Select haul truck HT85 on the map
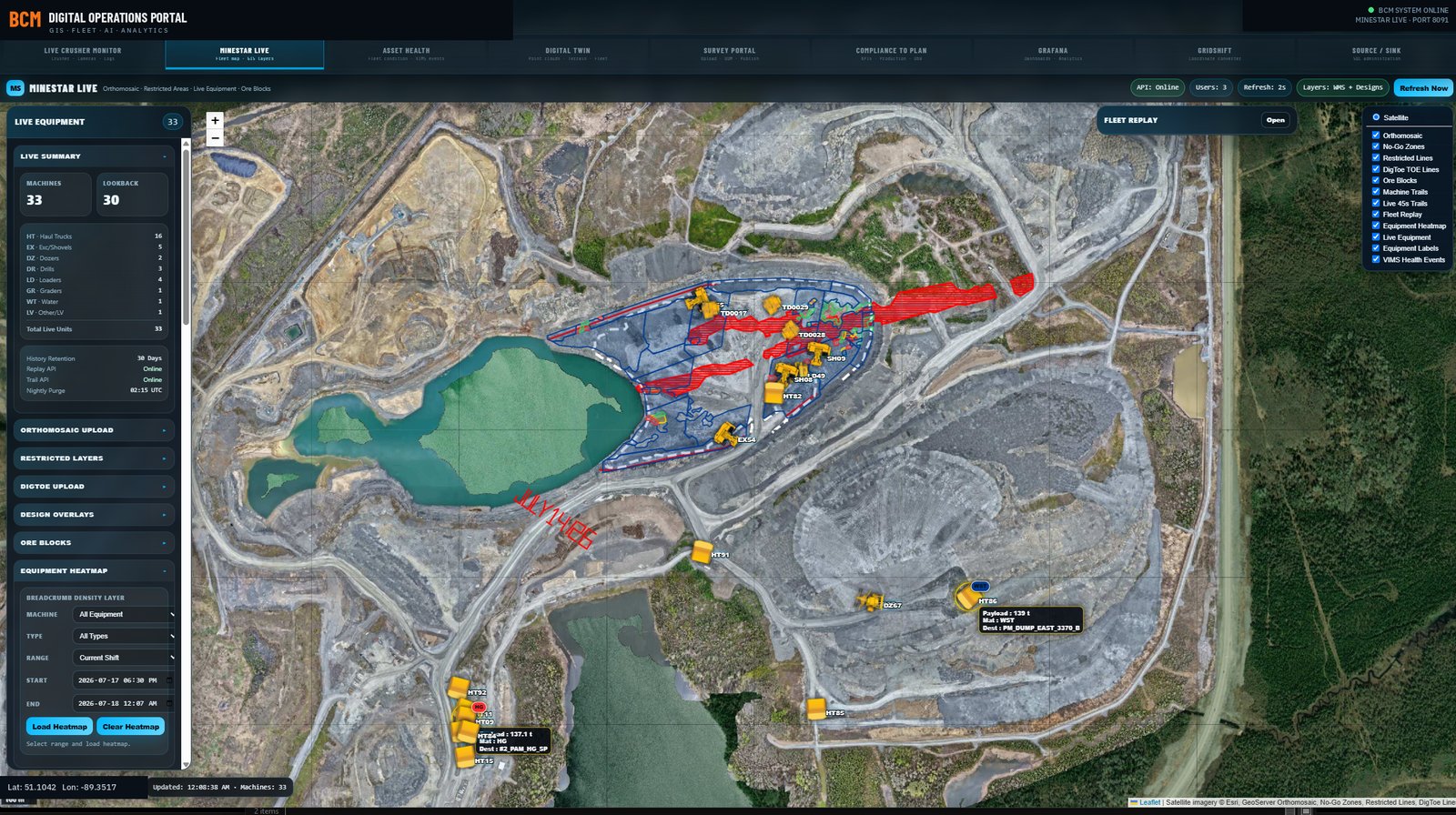 (816, 709)
